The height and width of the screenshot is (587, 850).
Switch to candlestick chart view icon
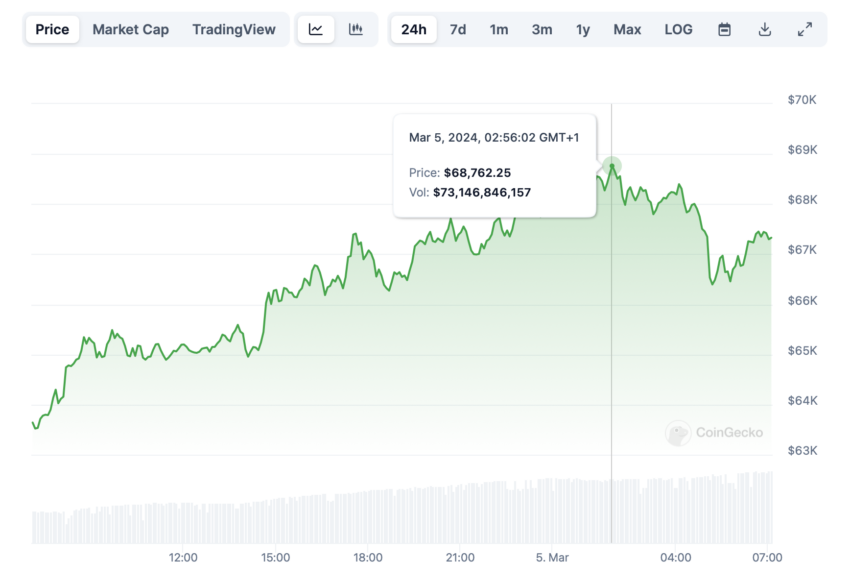[356, 29]
